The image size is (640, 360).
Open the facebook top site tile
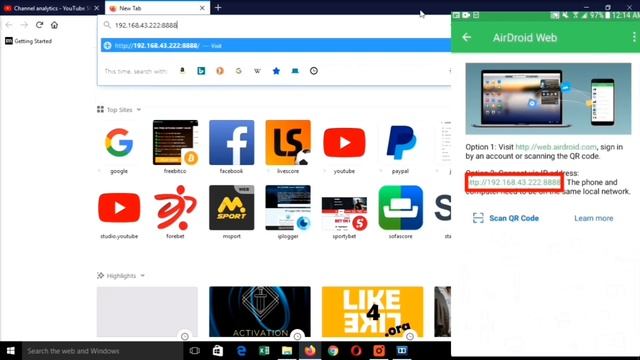231,147
